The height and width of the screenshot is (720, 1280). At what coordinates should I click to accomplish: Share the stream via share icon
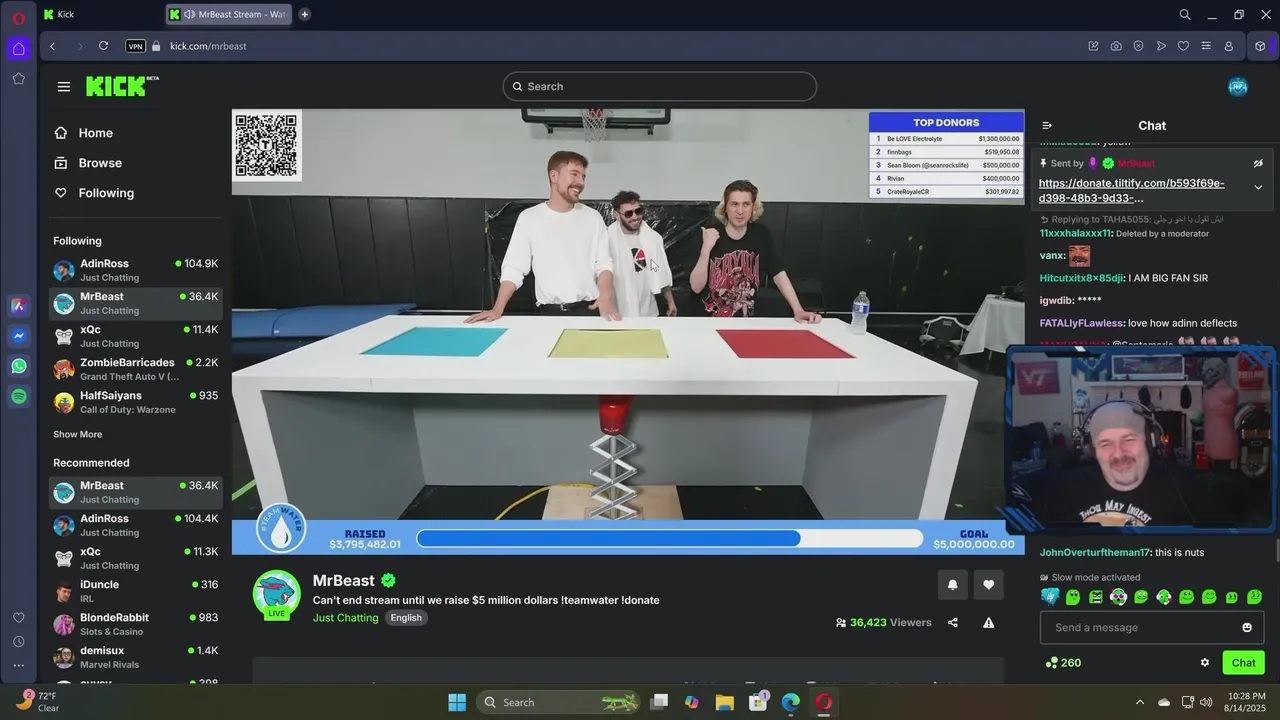[x=953, y=622]
